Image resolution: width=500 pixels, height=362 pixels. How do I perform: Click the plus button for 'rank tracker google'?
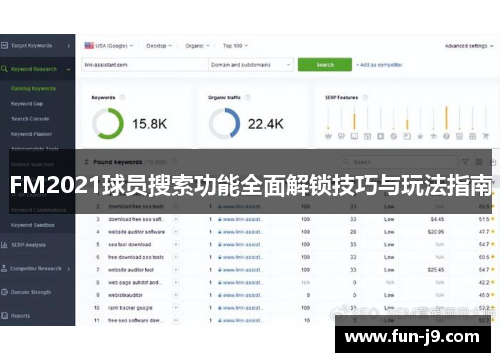(x=176, y=308)
